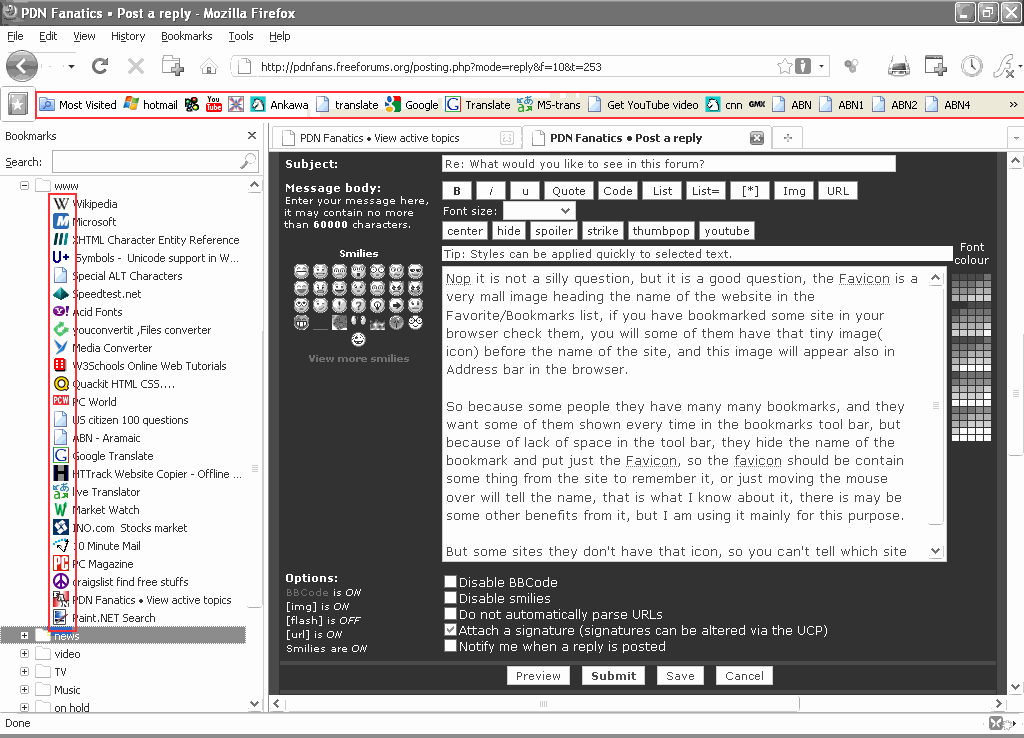Expand the TV bookmarks folder
This screenshot has height=738, width=1024.
click(x=24, y=671)
